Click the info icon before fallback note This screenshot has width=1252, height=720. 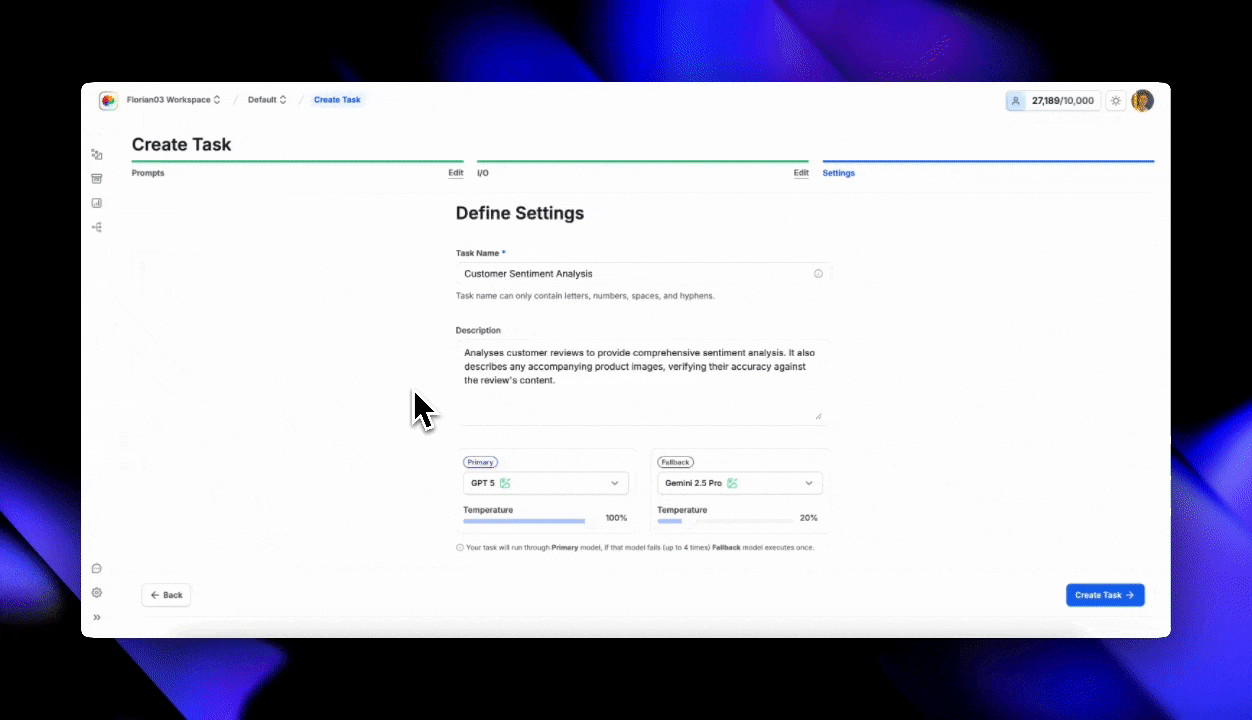460,548
